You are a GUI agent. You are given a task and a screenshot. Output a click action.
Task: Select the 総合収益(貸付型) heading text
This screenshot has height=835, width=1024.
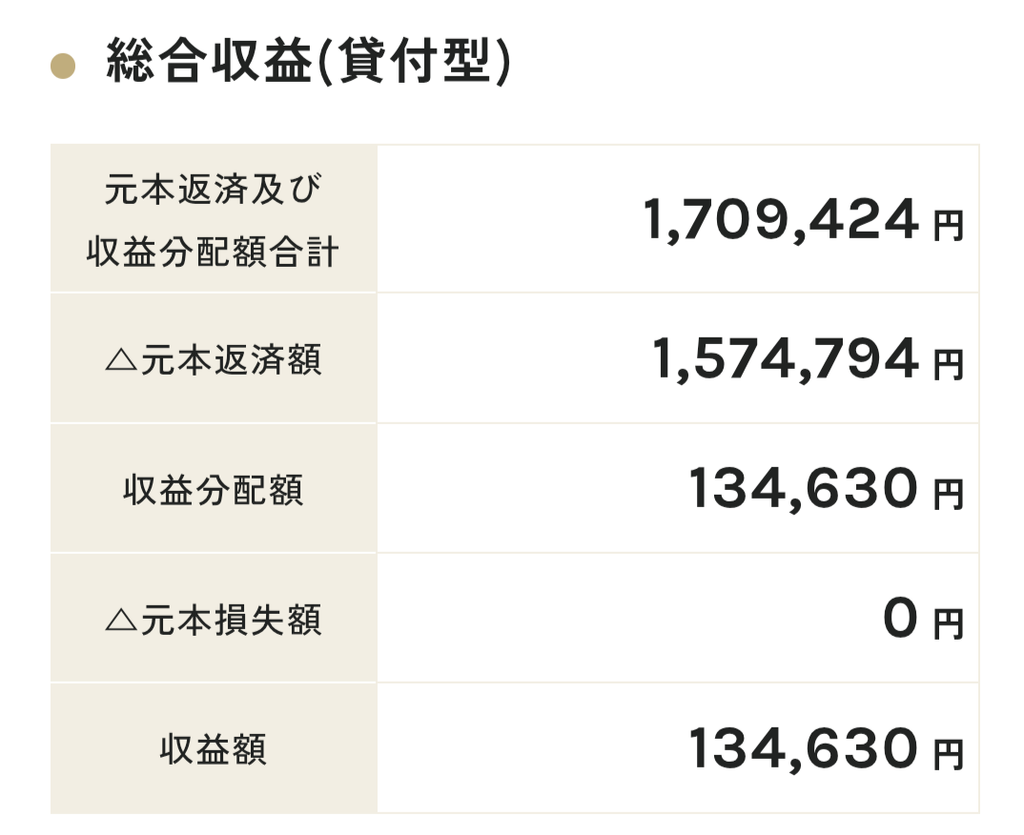(308, 61)
